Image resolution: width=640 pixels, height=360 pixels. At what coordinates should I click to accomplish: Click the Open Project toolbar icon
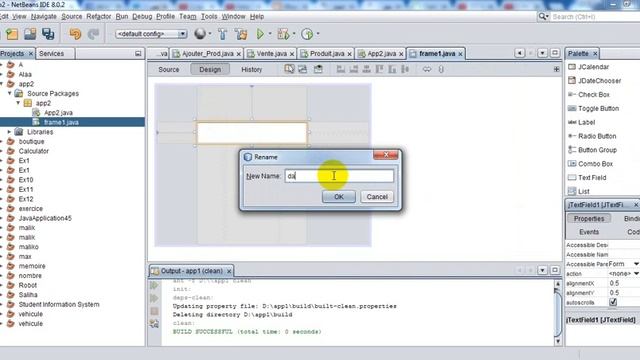click(x=30, y=34)
